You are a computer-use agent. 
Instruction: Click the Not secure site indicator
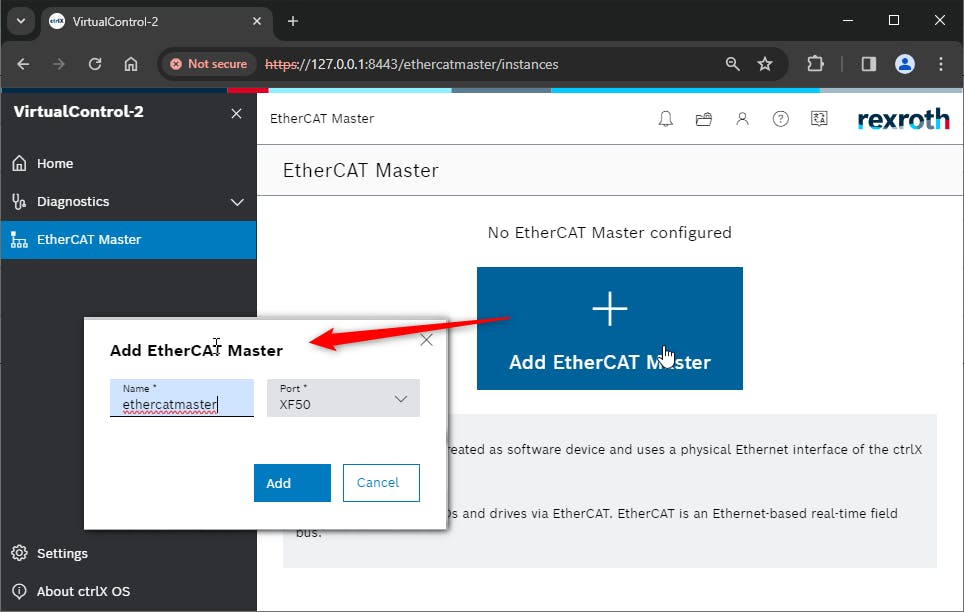208,64
